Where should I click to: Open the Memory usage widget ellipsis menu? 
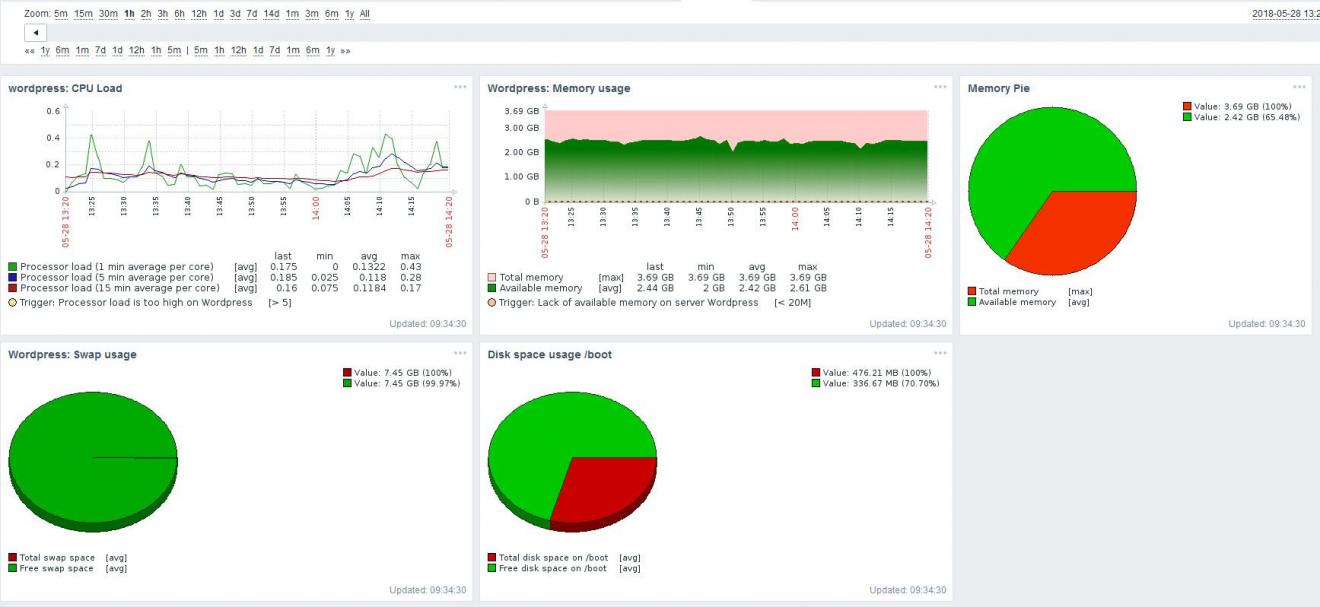point(939,87)
